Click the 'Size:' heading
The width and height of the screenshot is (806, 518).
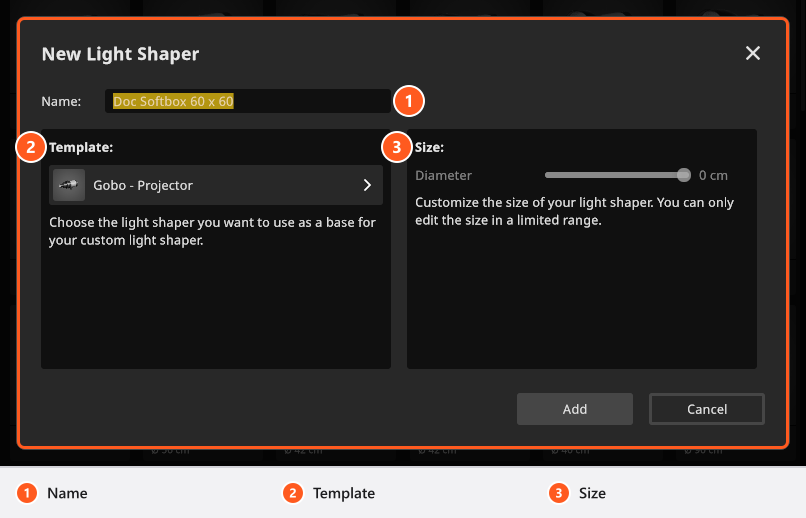click(429, 147)
